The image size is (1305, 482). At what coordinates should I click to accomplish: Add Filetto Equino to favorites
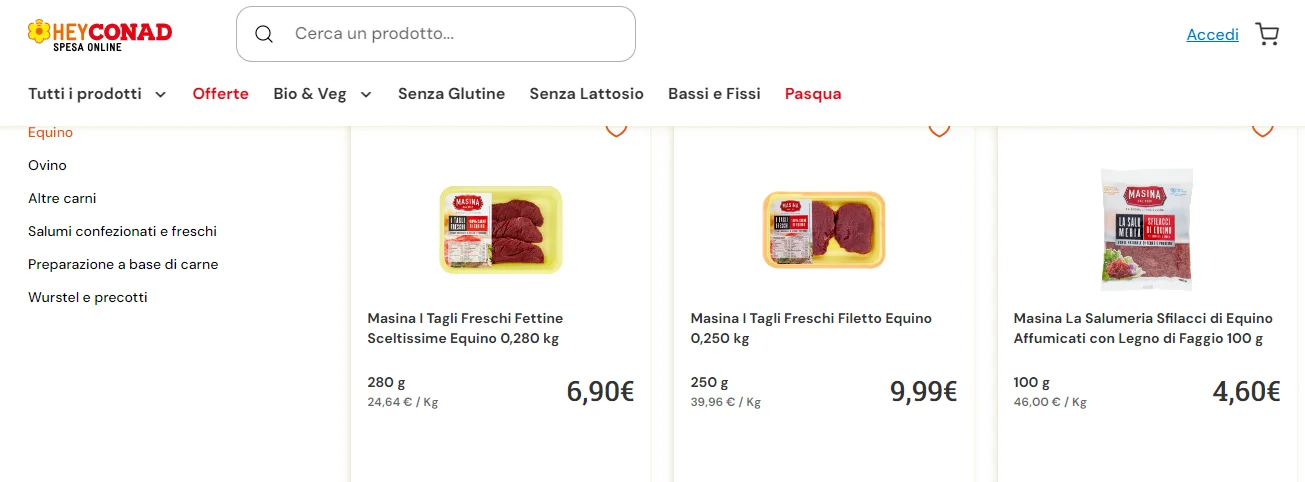pyautogui.click(x=939, y=130)
